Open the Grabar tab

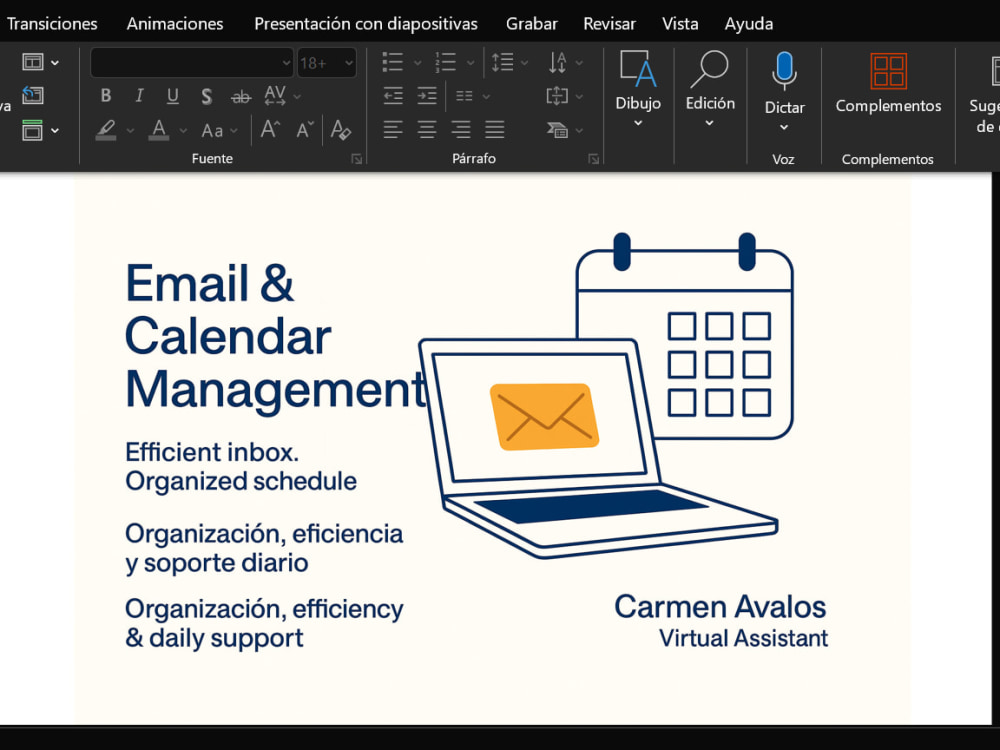[x=531, y=24]
